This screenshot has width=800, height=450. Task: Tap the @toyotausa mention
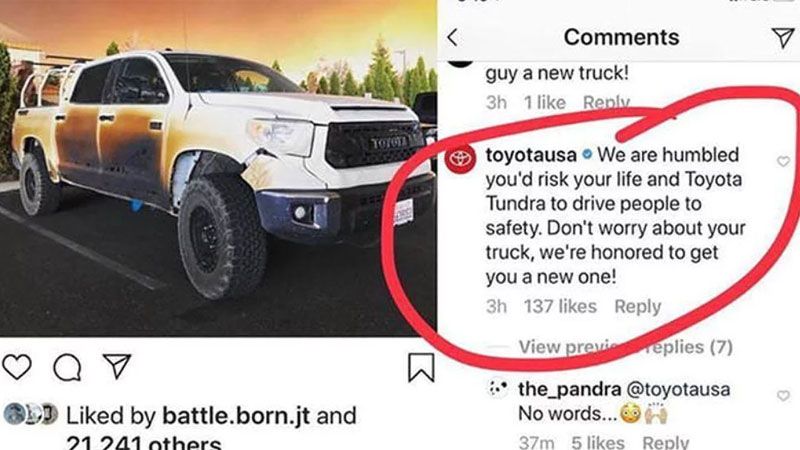[678, 389]
